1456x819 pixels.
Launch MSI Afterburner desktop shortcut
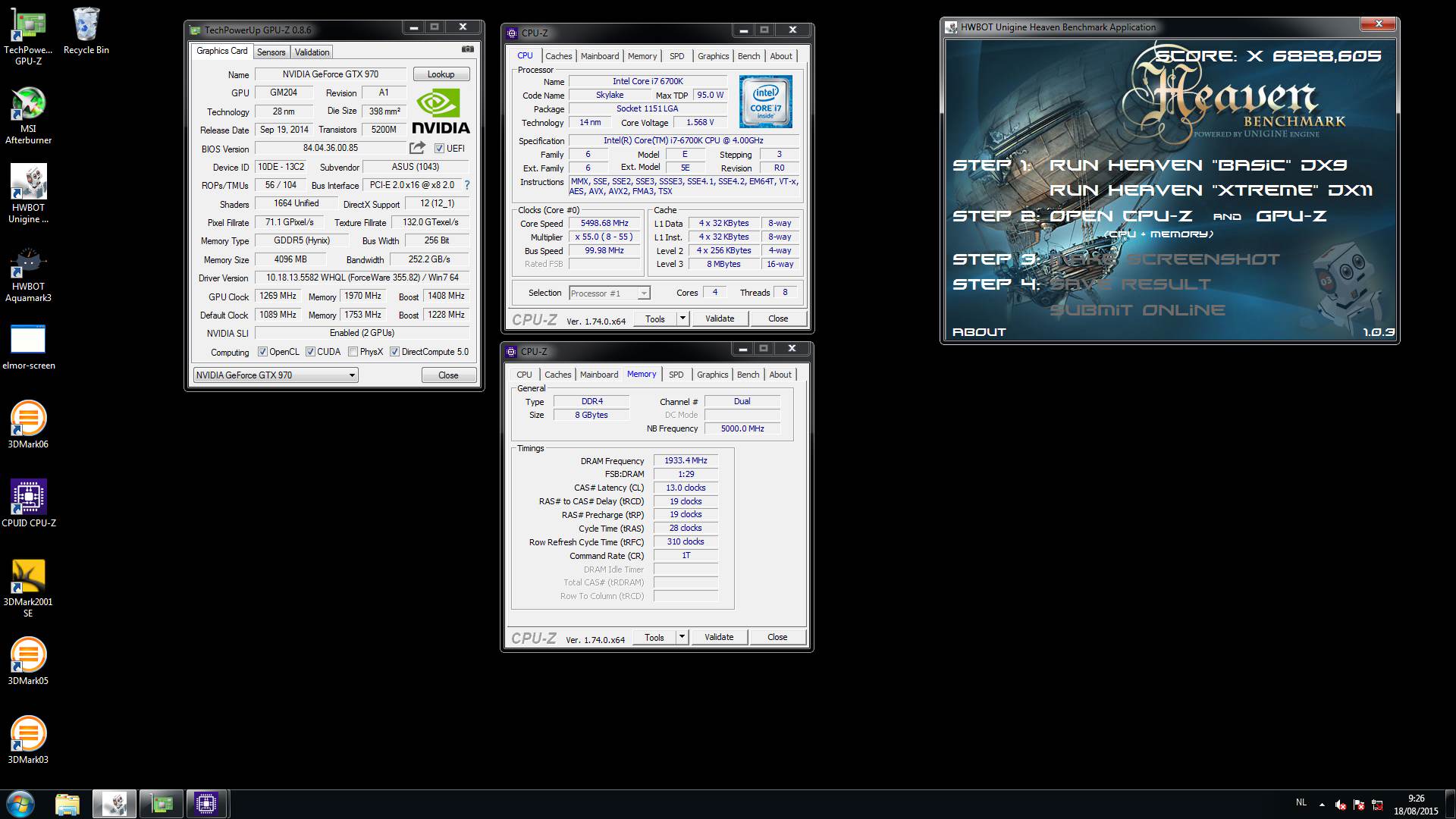click(28, 115)
